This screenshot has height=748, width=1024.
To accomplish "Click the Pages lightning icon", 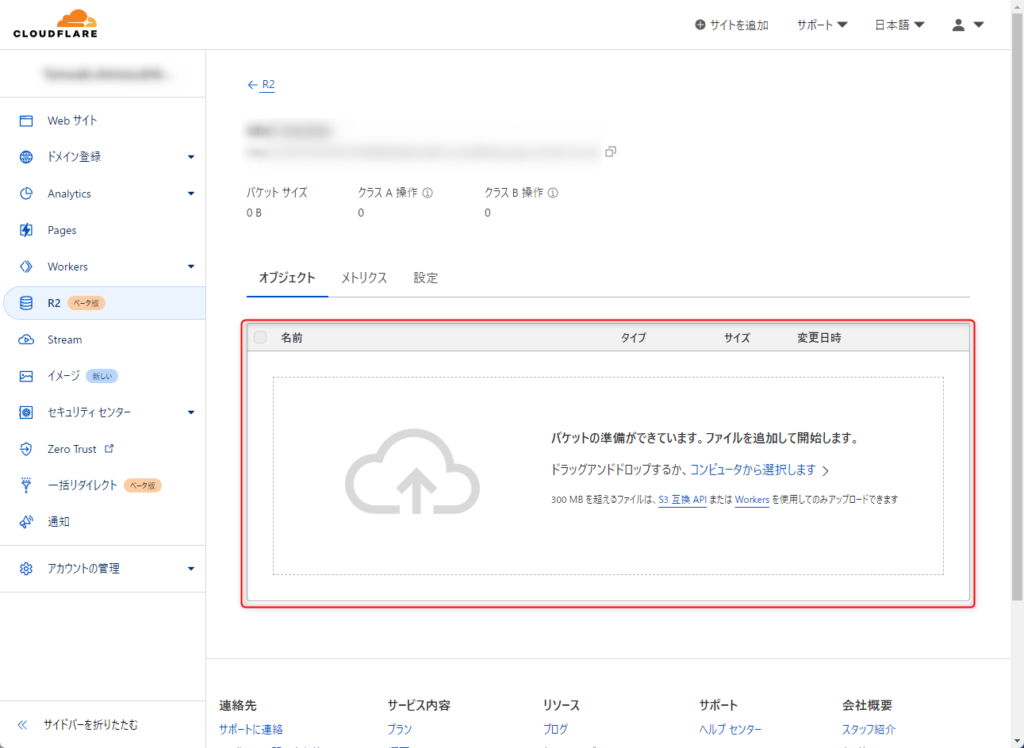I will pyautogui.click(x=26, y=230).
